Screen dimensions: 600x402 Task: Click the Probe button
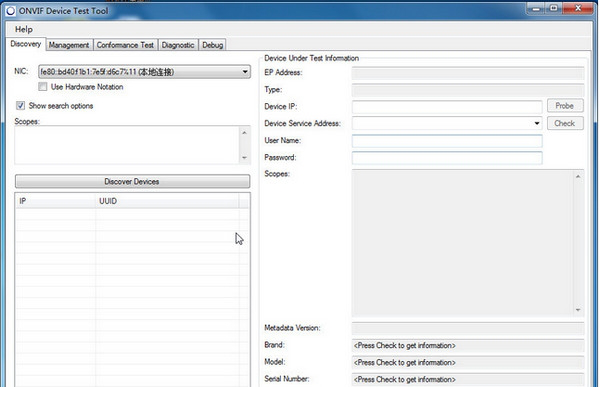565,106
